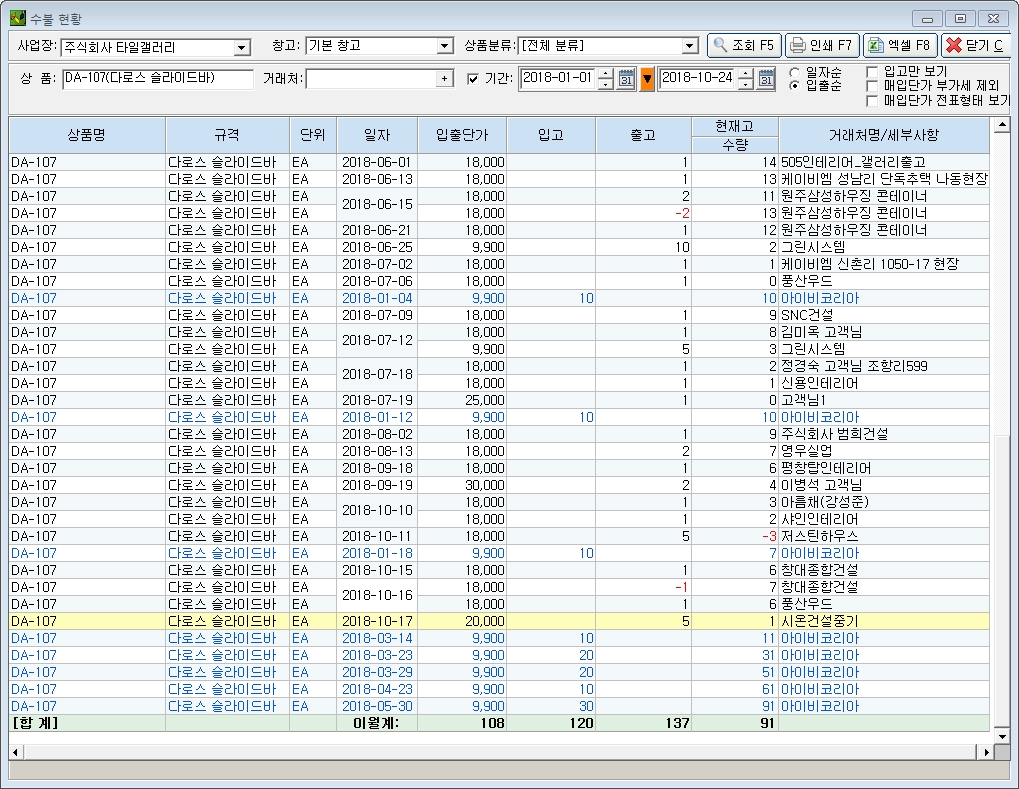Image resolution: width=1019 pixels, height=789 pixels.
Task: Click the vertical scrollbar down arrow
Action: pos(1002,737)
